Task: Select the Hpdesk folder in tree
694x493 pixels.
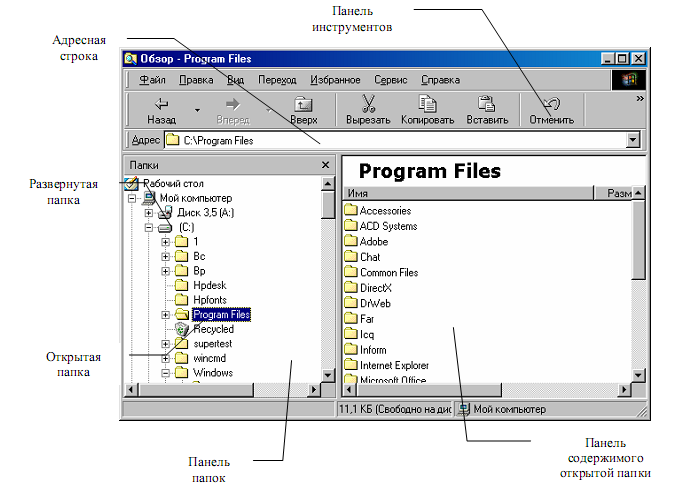Action: [x=210, y=285]
